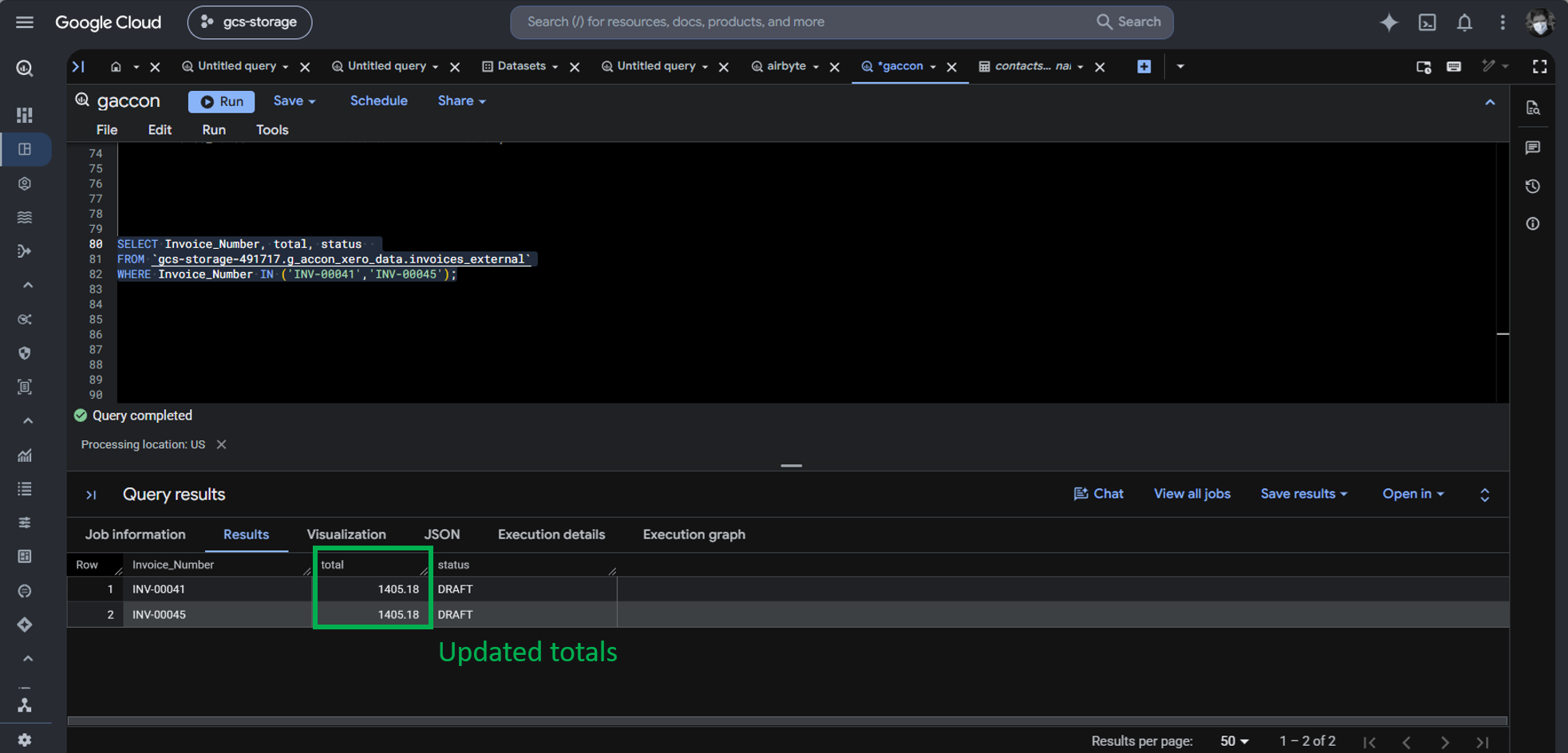
Task: Toggle full screen editor icon
Action: [x=1539, y=67]
